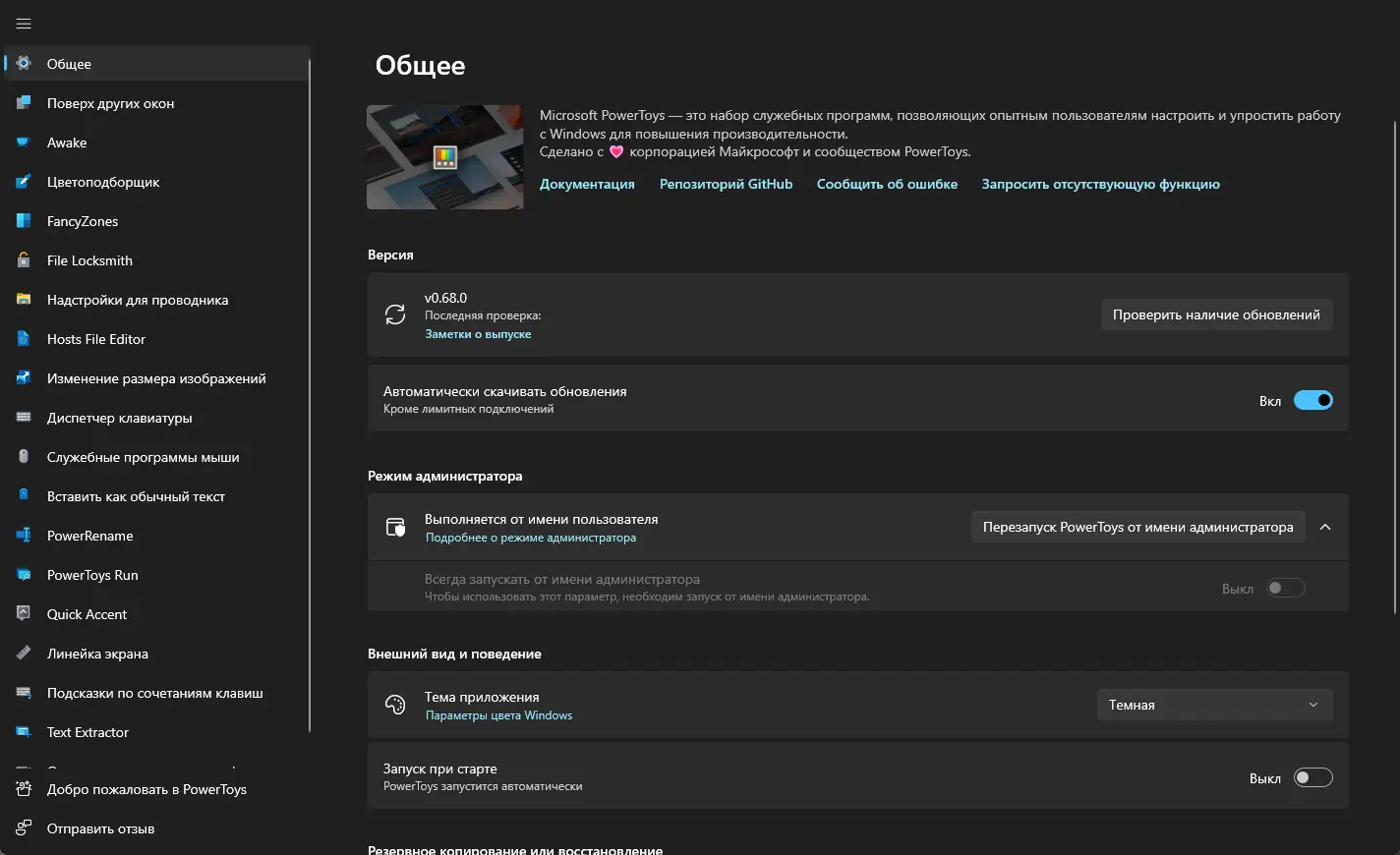
Task: Click the Версия section heading
Action: click(390, 255)
